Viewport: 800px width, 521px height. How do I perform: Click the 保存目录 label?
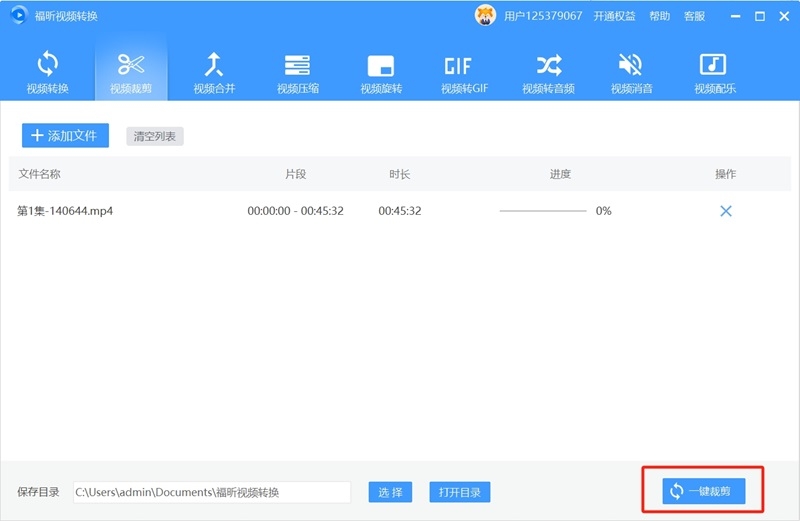(38, 492)
